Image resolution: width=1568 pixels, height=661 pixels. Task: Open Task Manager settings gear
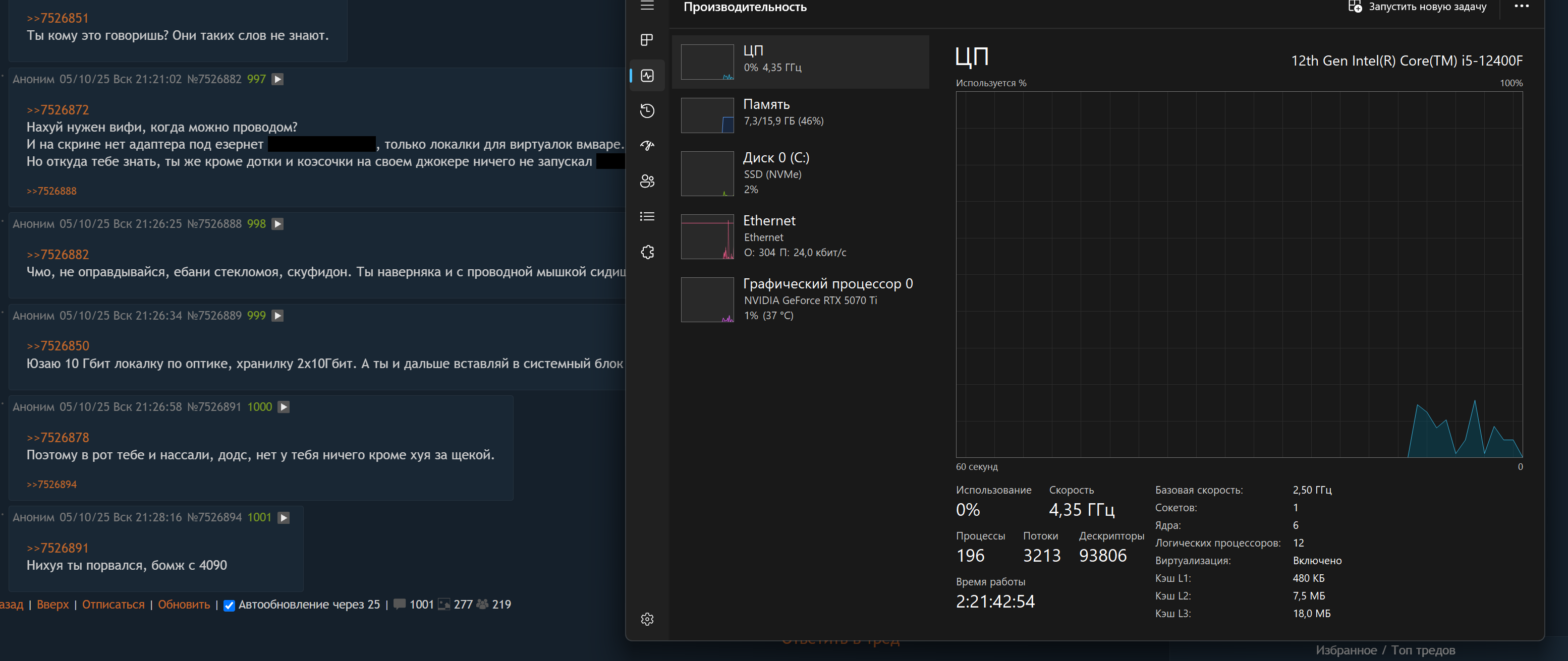tap(647, 619)
